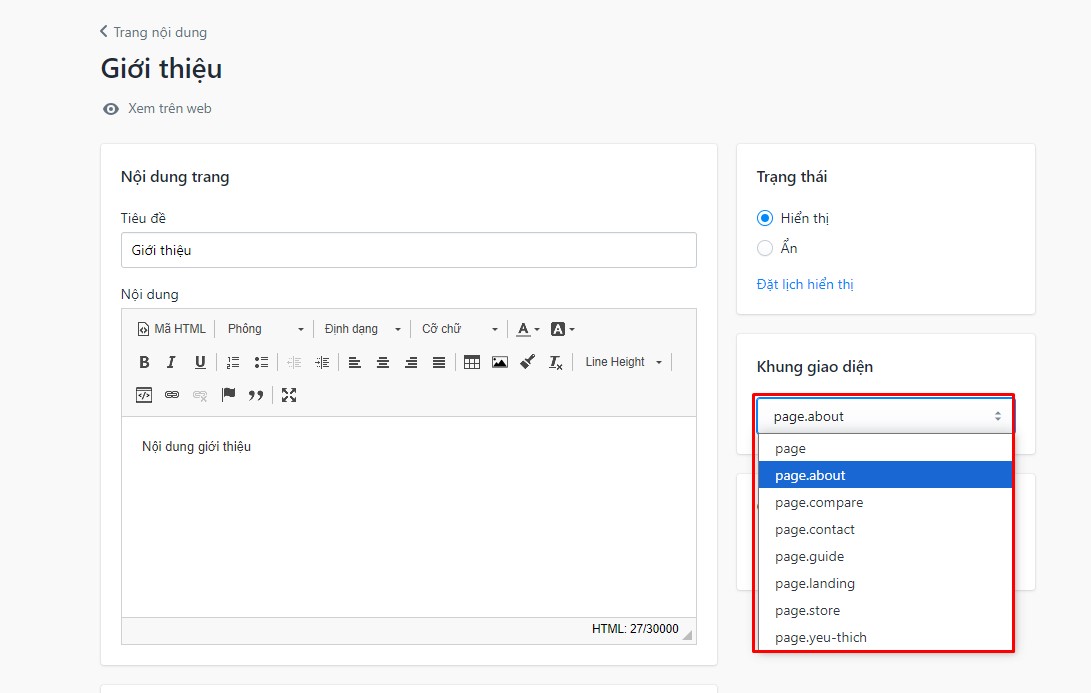Toggle bold formatting in editor toolbar
1091x693 pixels.
144,362
